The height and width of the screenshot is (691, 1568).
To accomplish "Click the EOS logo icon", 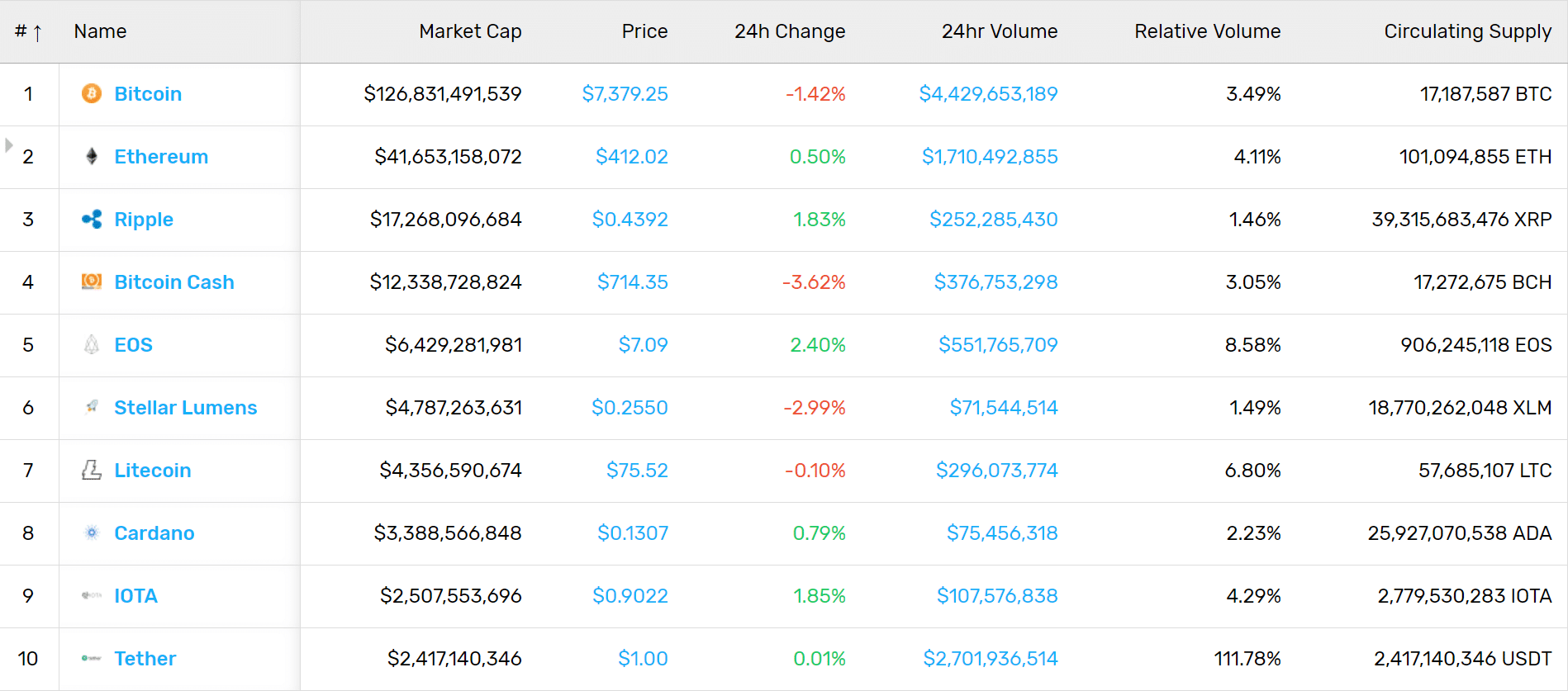I will 92,344.
